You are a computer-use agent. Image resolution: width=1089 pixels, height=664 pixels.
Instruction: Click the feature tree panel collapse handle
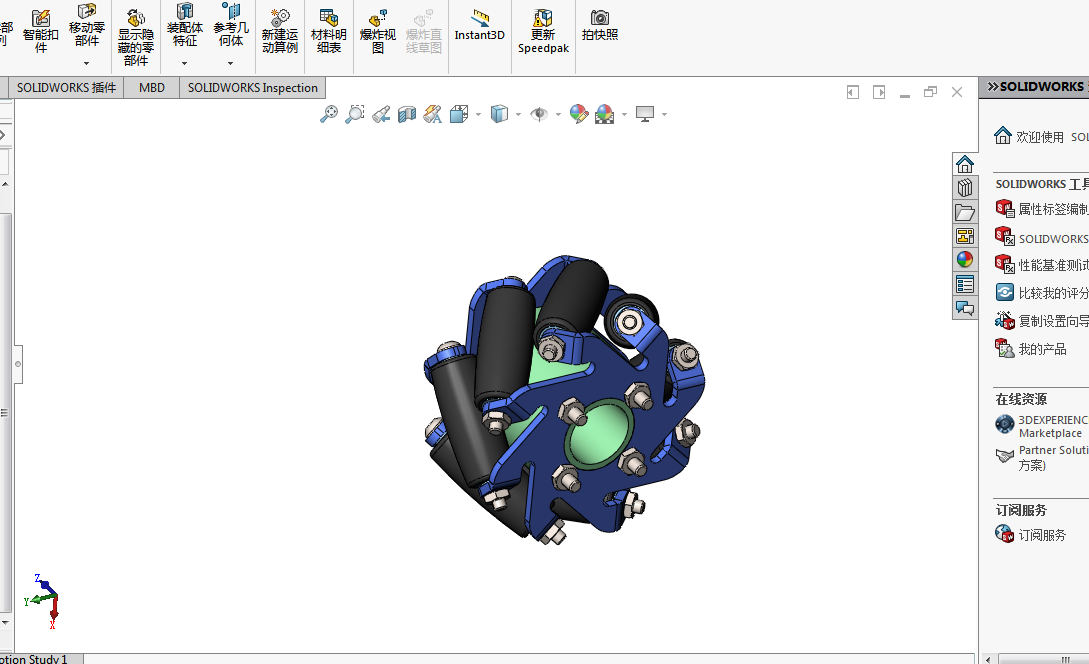18,364
